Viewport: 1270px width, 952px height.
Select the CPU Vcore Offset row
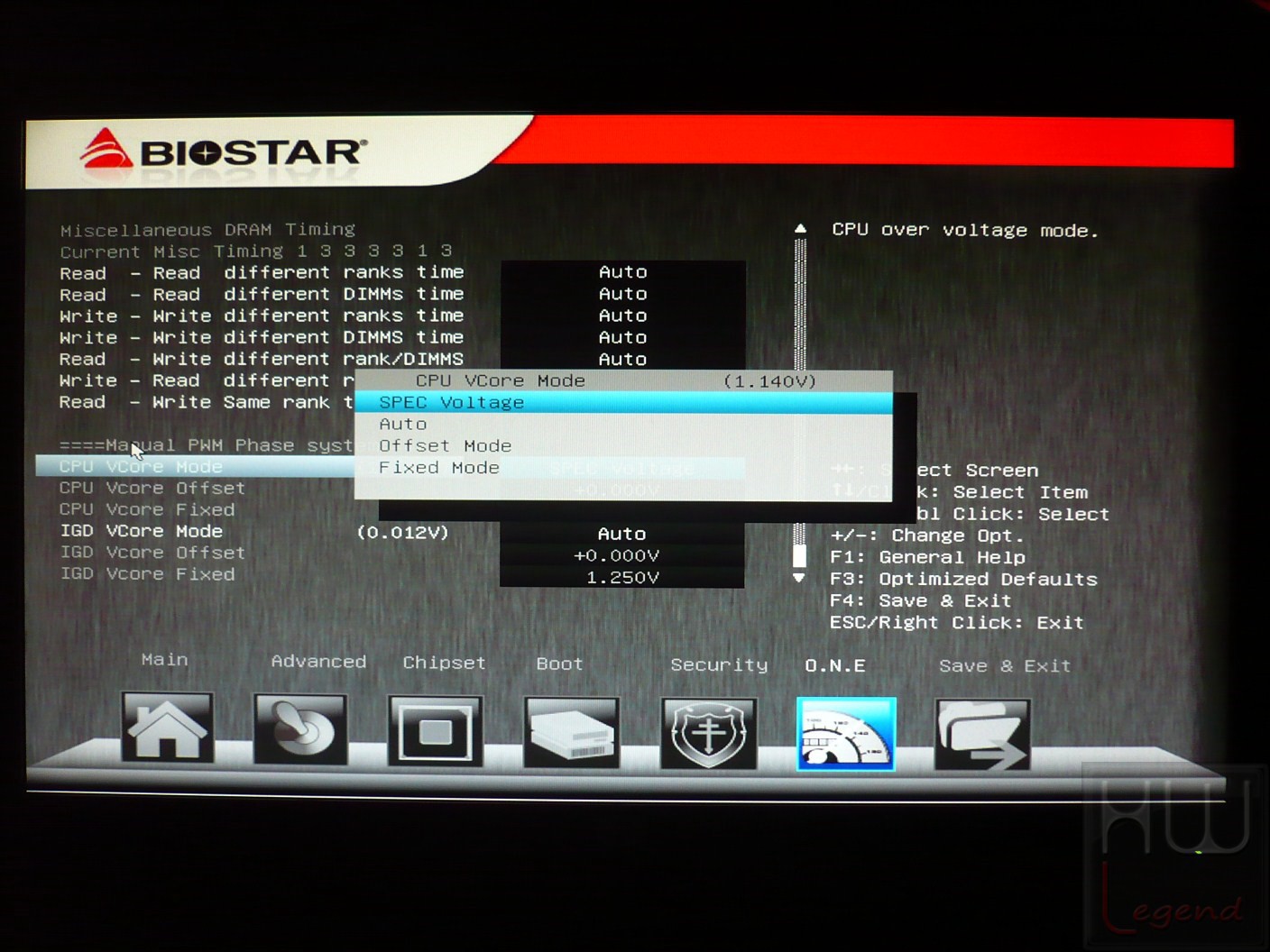(152, 488)
